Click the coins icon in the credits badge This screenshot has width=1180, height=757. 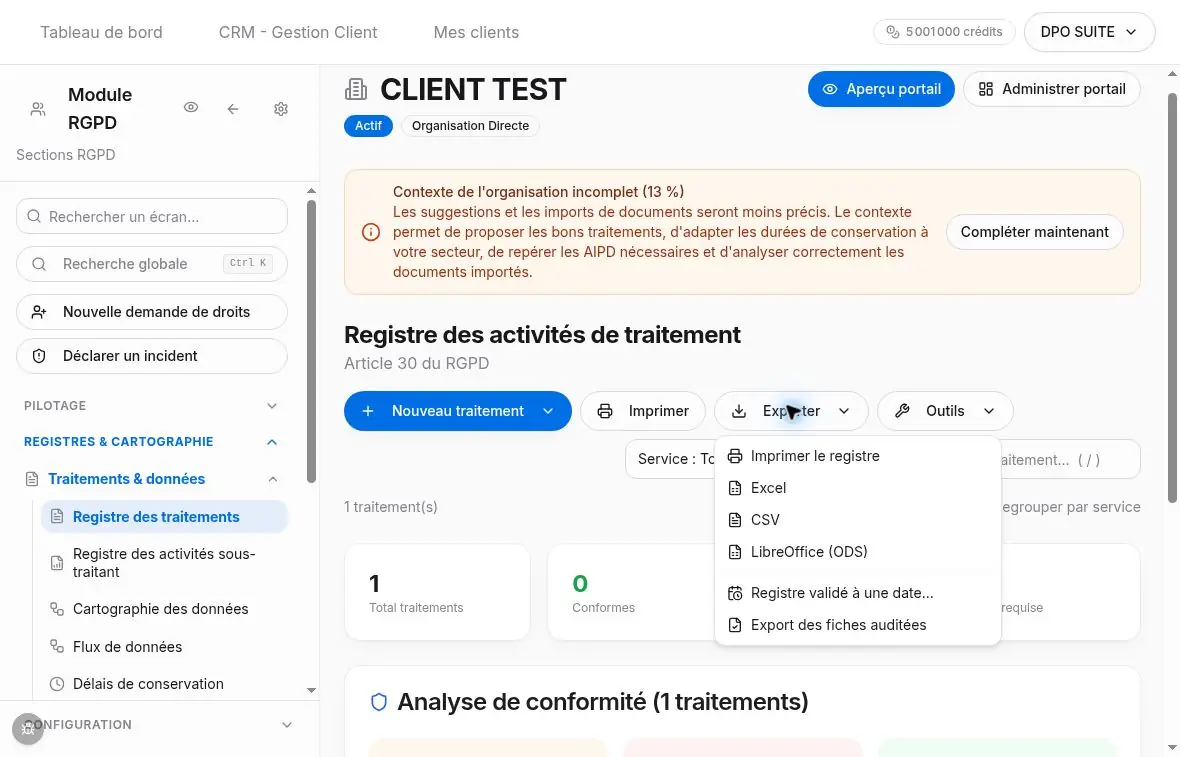point(893,32)
